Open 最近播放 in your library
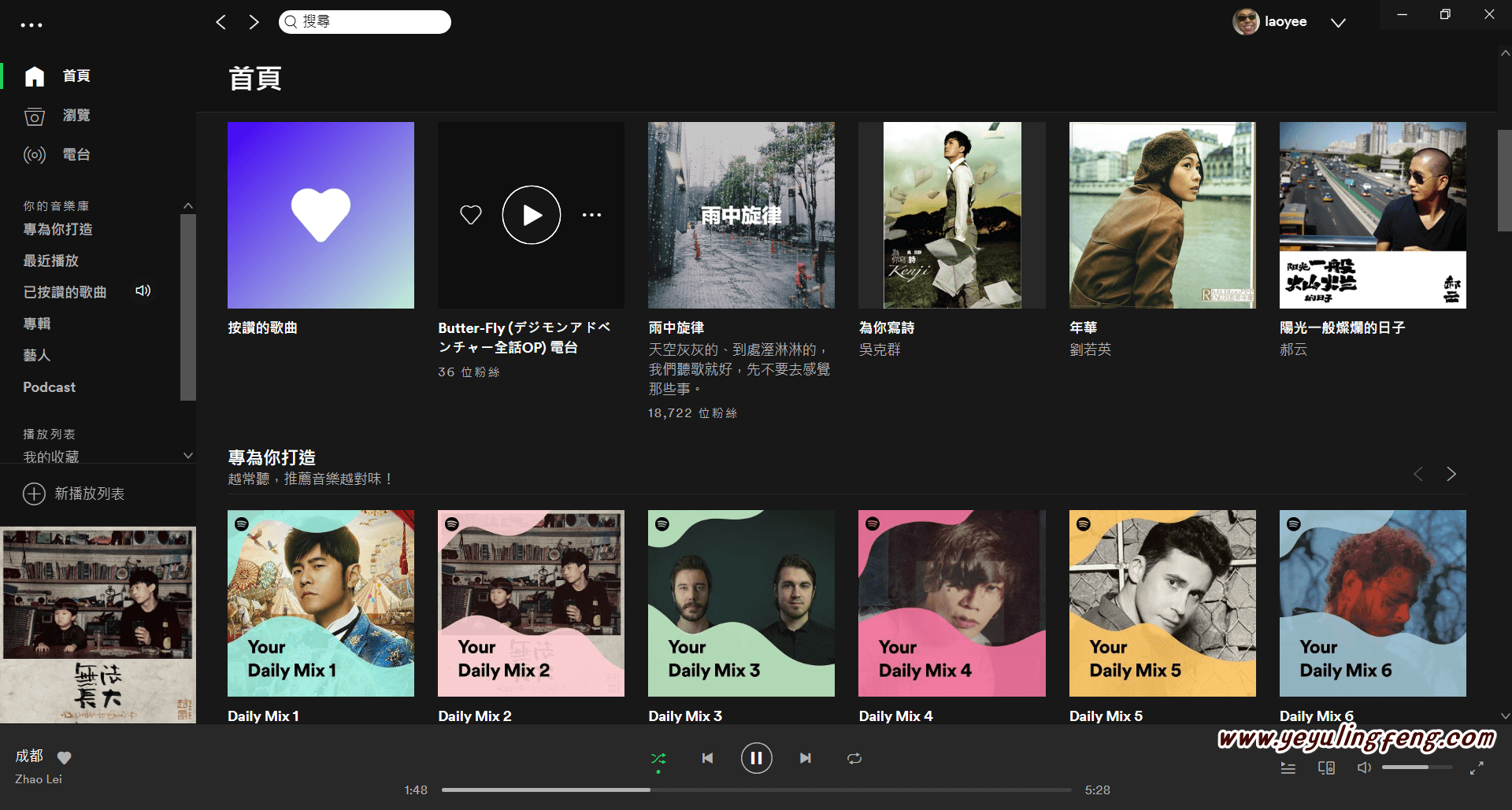This screenshot has height=810, width=1512. 50,261
